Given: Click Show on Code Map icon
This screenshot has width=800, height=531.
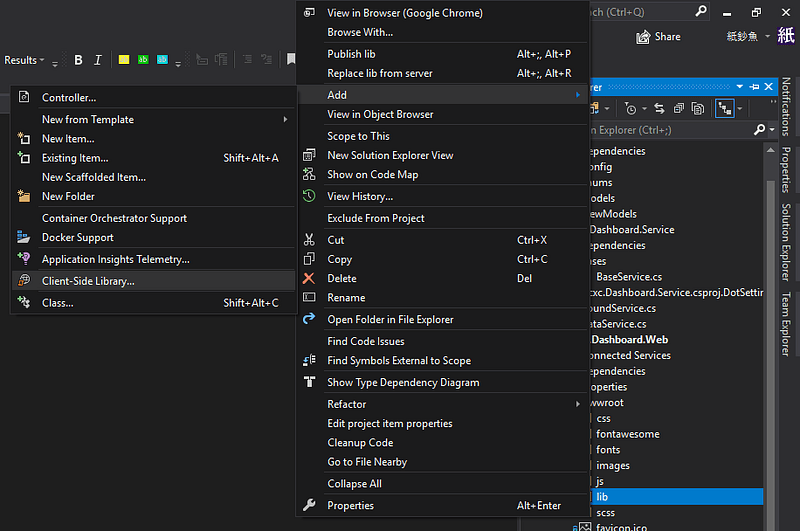Looking at the screenshot, I should click(x=309, y=174).
